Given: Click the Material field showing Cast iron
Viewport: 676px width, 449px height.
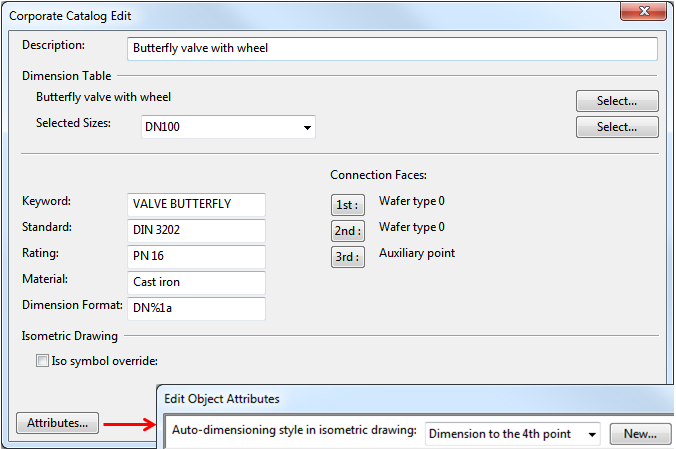Looking at the screenshot, I should click(196, 282).
